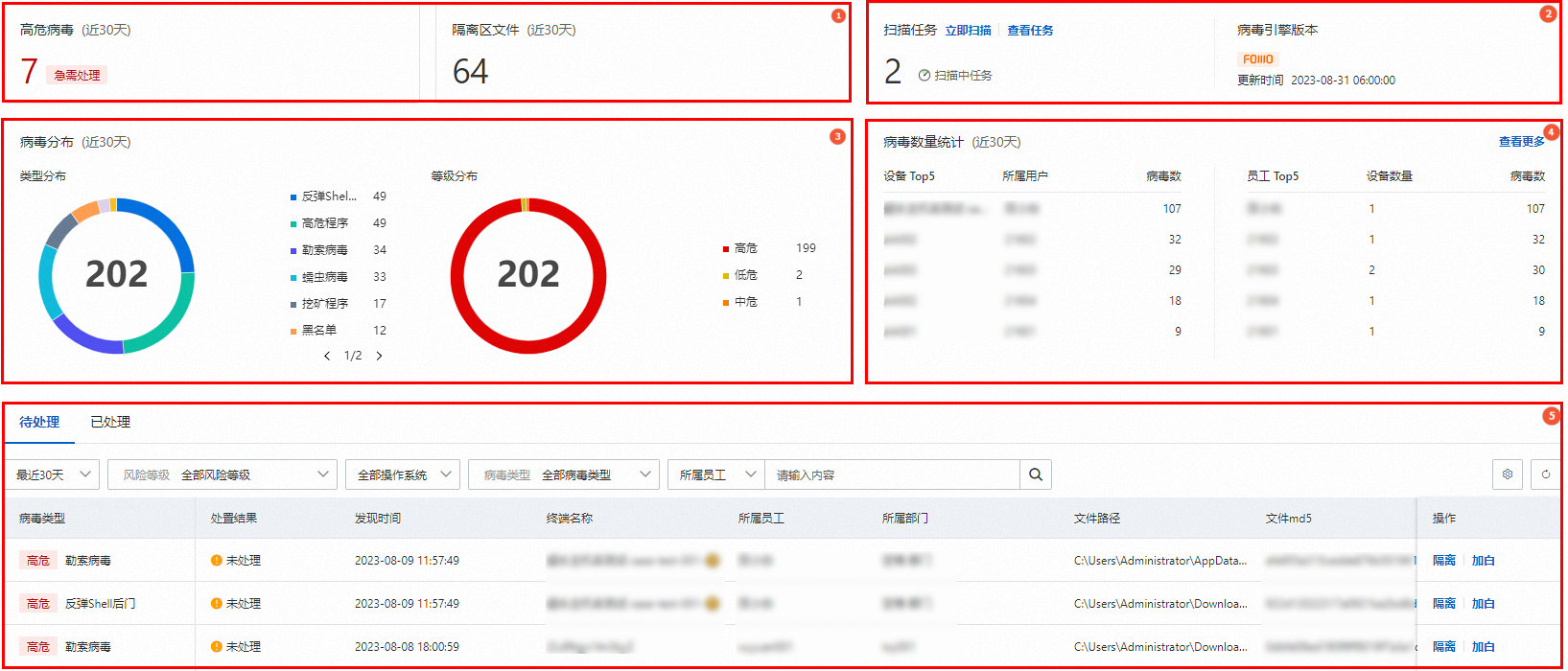Click 隔离 in the first 勒索病毒 11:57:49 row

[x=1444, y=561]
